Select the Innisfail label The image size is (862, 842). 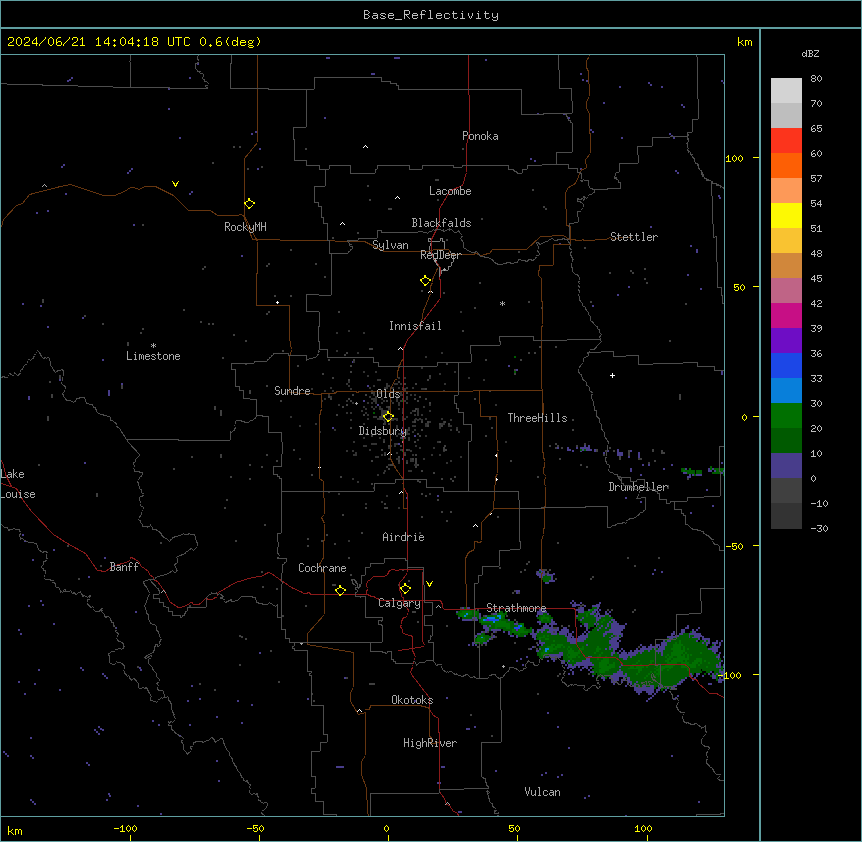(415, 326)
